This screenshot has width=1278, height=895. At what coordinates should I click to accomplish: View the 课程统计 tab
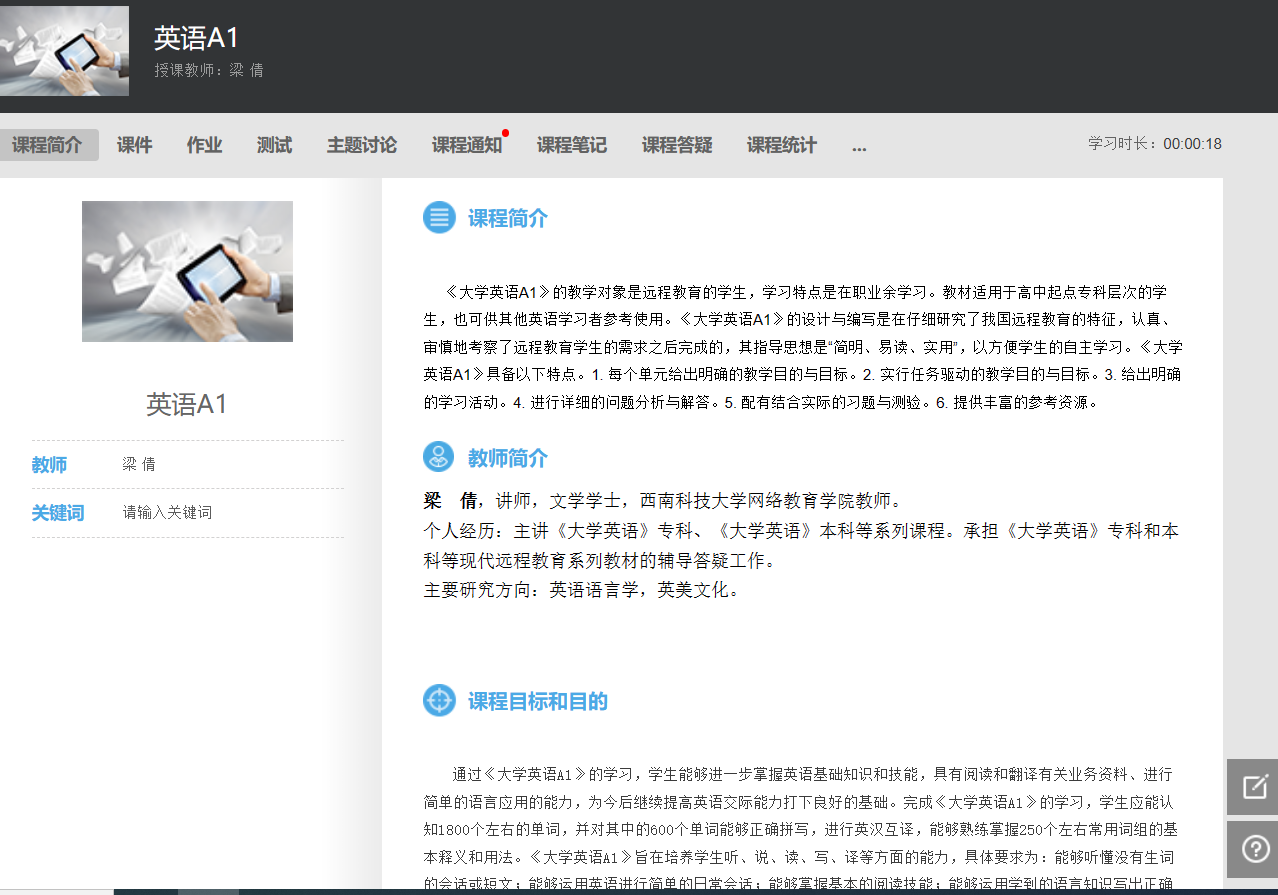781,145
